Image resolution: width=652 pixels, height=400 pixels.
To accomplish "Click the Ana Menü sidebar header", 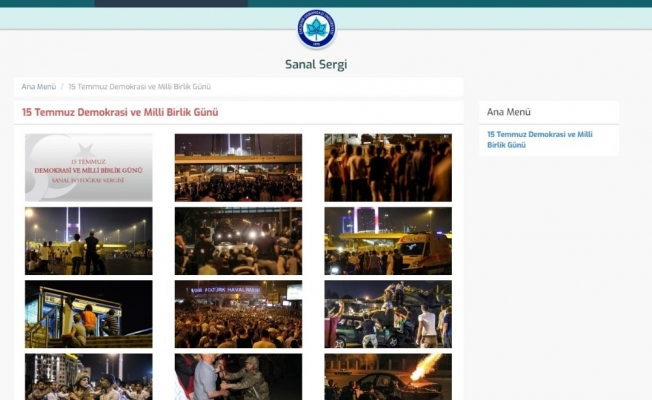I will click(x=509, y=112).
